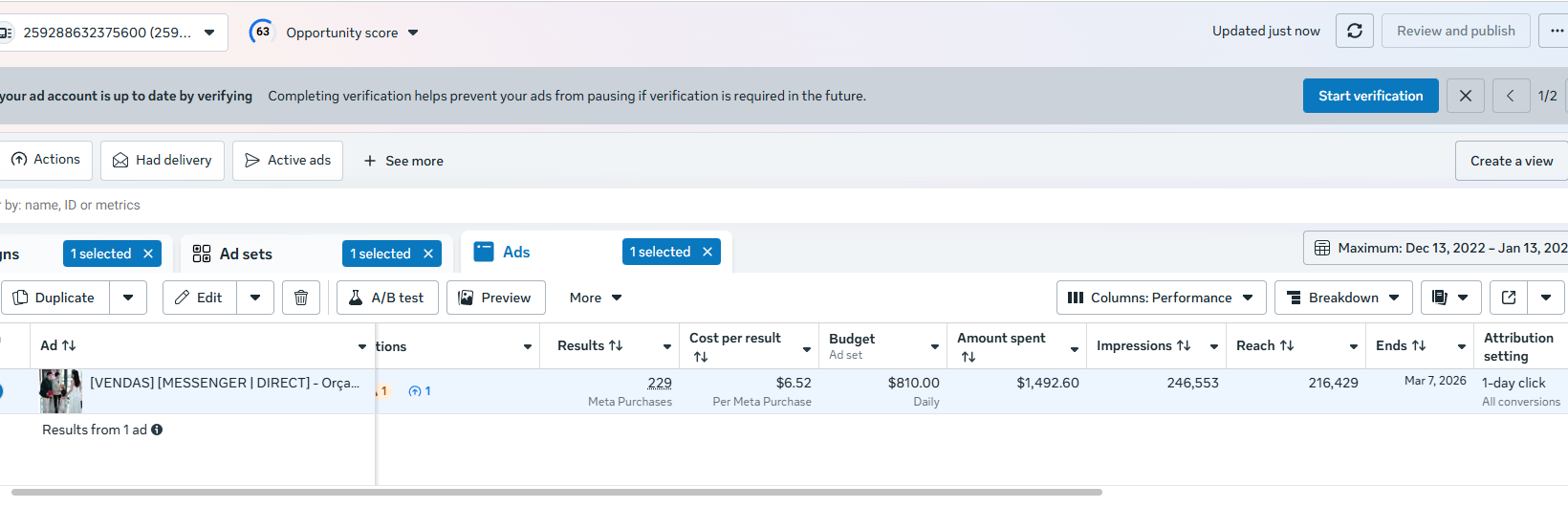This screenshot has height=508, width=1568.
Task: Delete the selected ad via trash icon
Action: (301, 298)
